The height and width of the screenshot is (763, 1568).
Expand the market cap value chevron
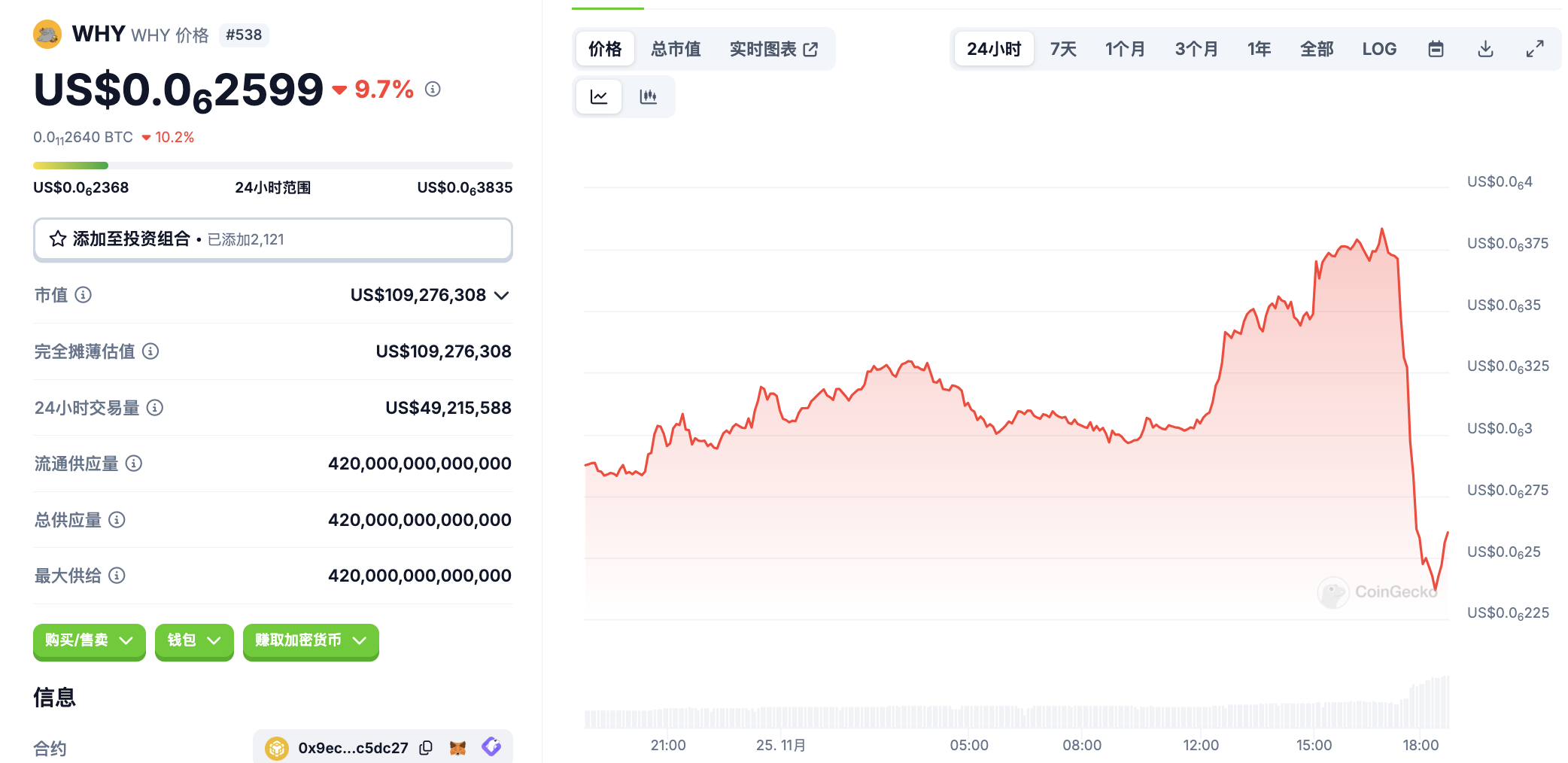(502, 296)
